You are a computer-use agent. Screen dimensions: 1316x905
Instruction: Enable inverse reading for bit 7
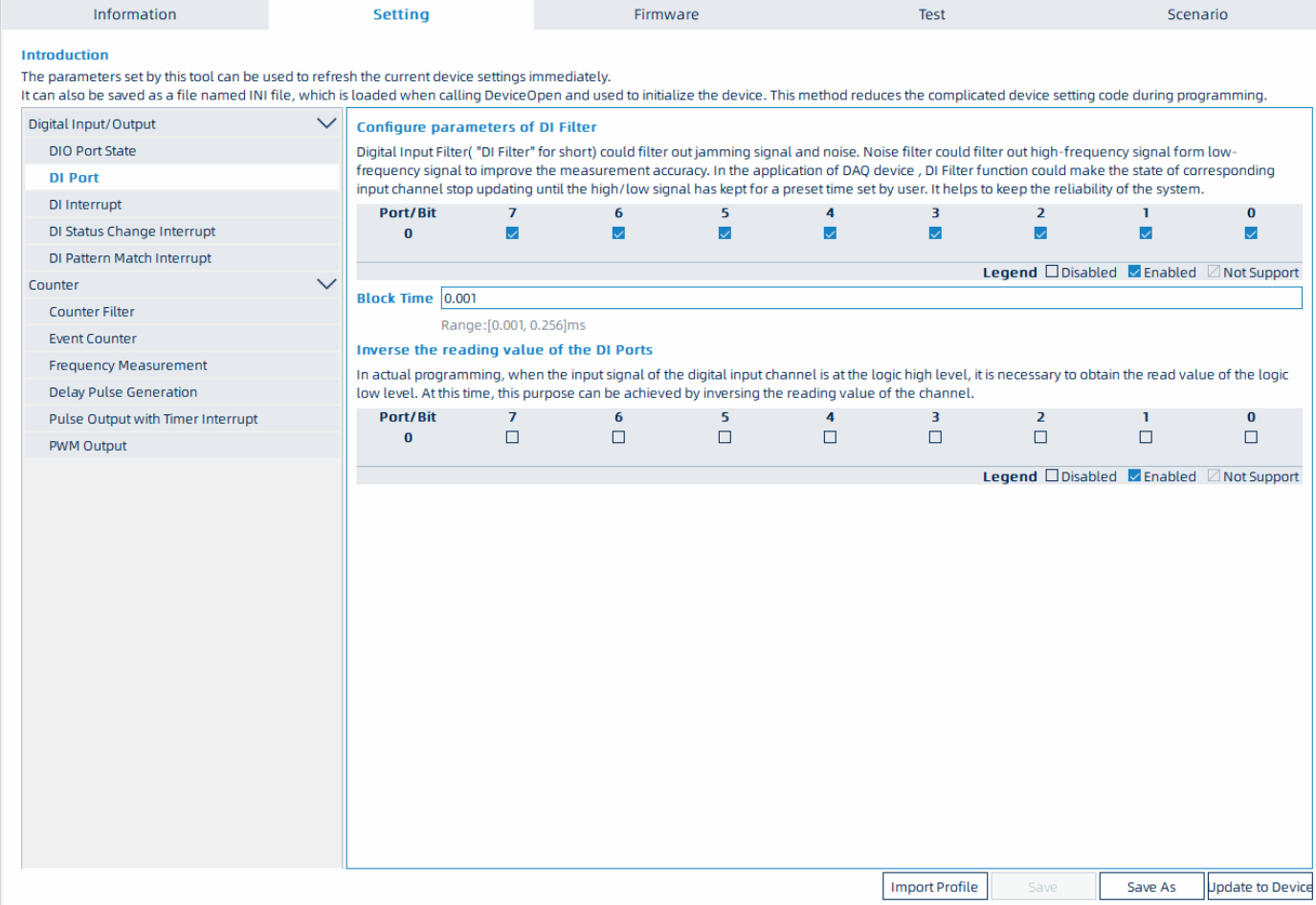coord(512,437)
